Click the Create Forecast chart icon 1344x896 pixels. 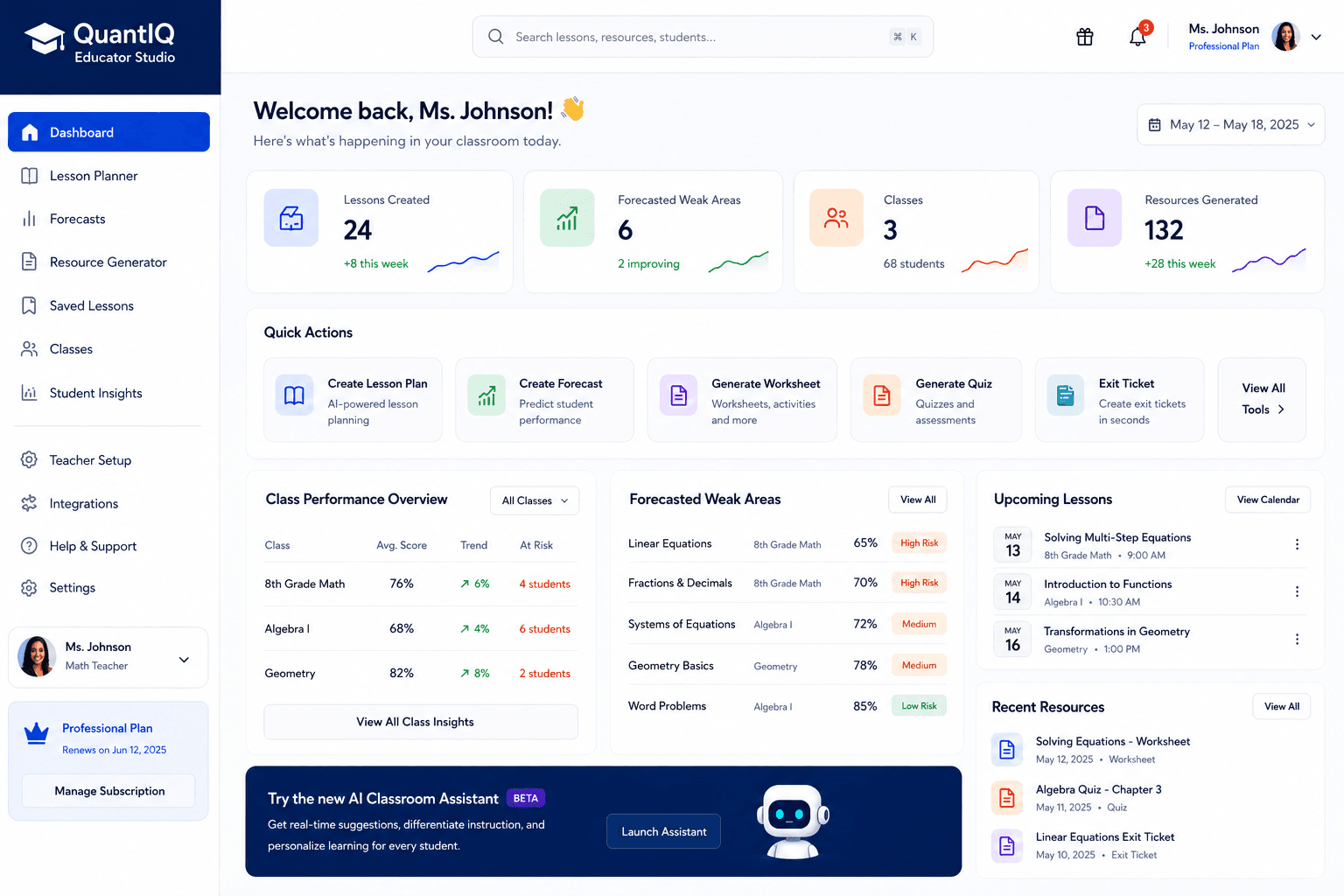(x=486, y=395)
